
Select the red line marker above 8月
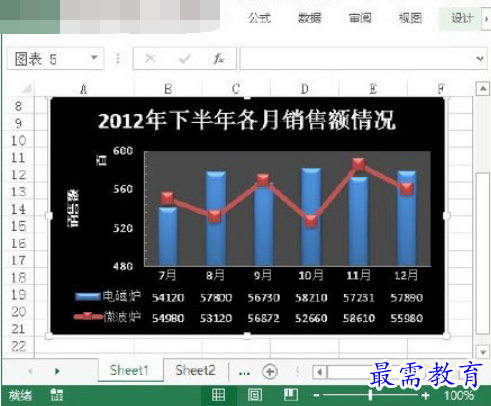click(x=215, y=217)
